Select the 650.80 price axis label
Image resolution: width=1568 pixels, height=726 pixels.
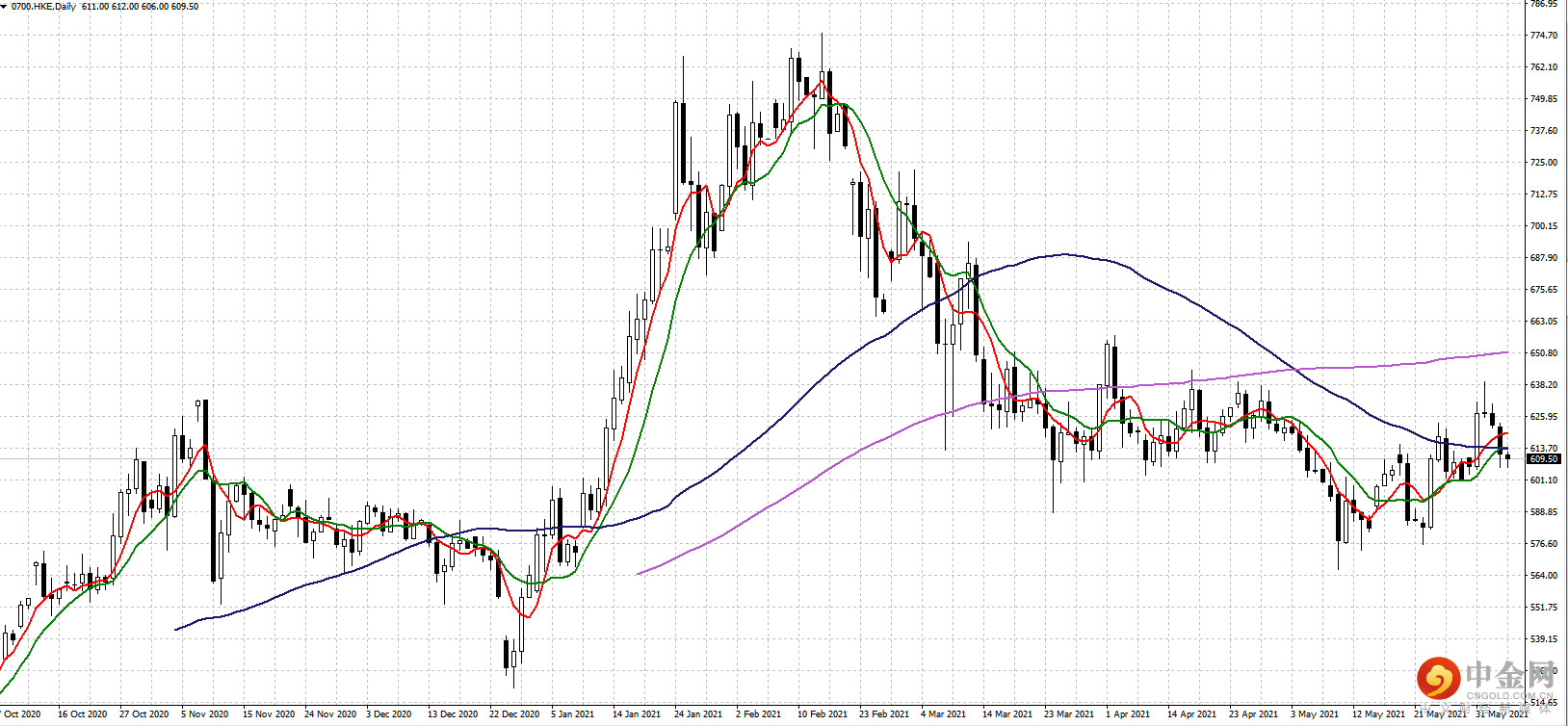(1544, 353)
